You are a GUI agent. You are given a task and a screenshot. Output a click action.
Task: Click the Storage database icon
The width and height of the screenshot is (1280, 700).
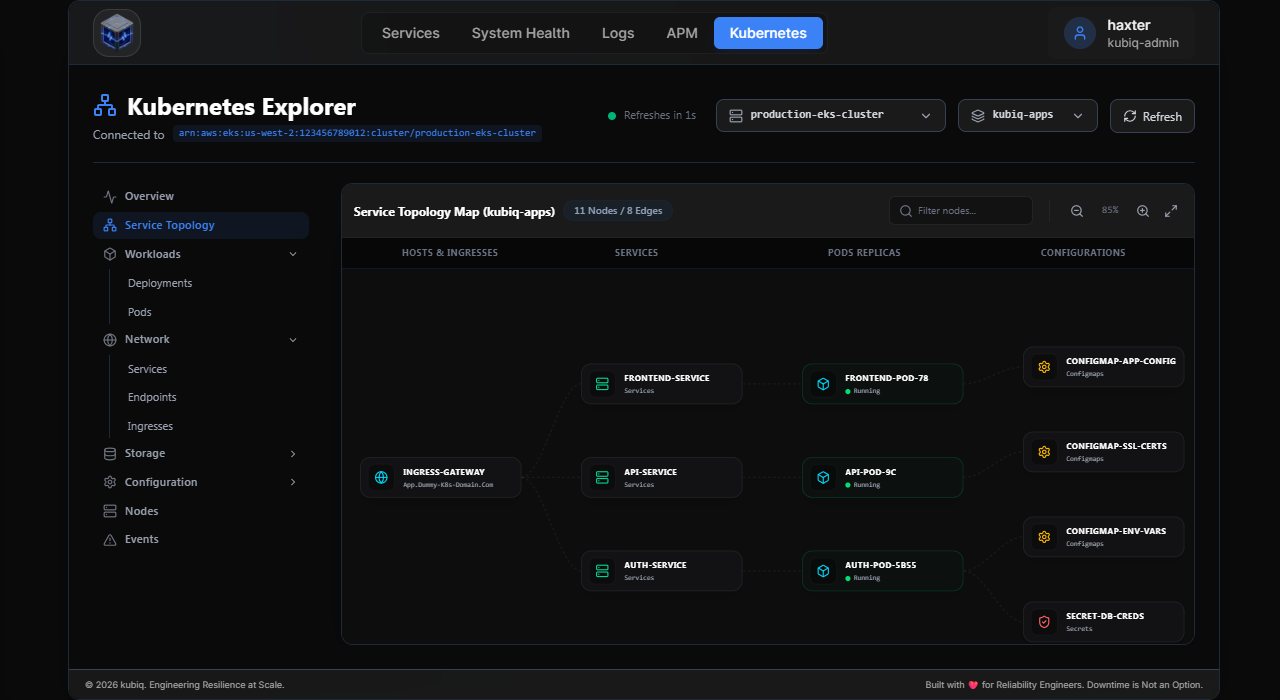[x=110, y=454]
